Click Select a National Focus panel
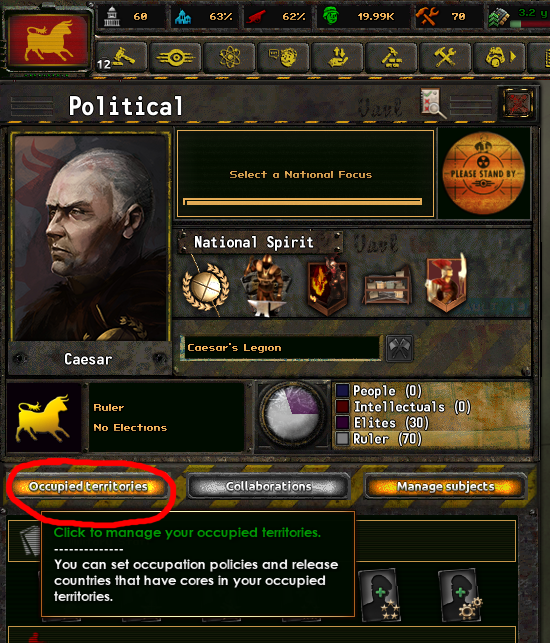The width and height of the screenshot is (550, 643). 305,173
